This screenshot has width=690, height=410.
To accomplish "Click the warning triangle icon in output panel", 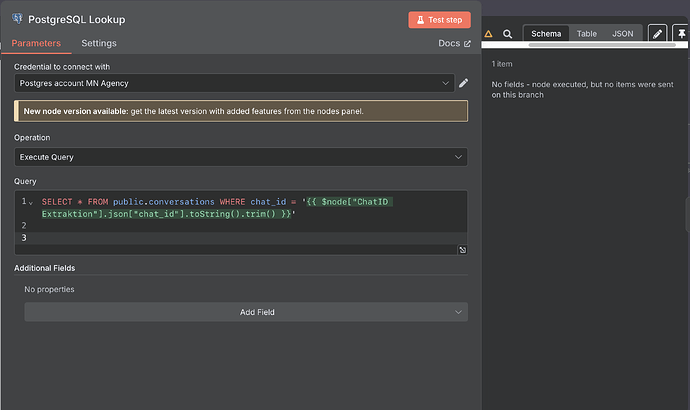I will point(488,33).
